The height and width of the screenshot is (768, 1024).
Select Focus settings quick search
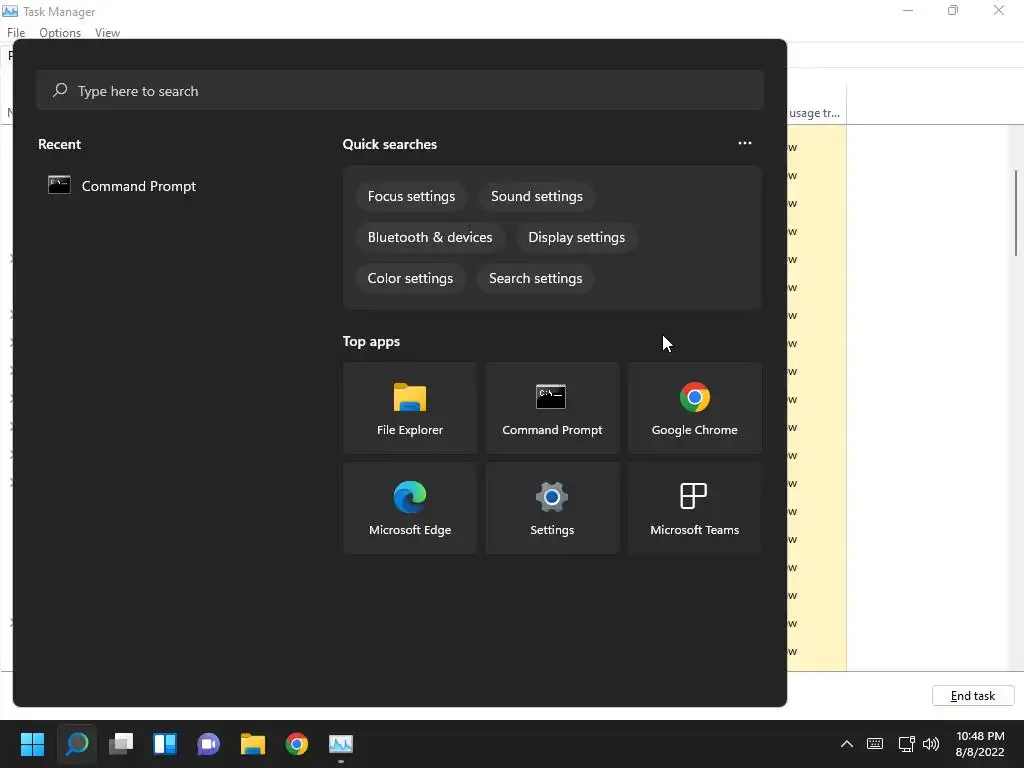[x=411, y=197]
